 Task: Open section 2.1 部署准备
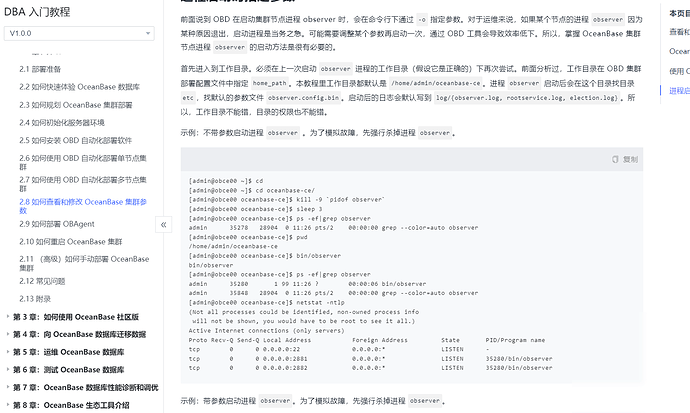click(x=40, y=69)
